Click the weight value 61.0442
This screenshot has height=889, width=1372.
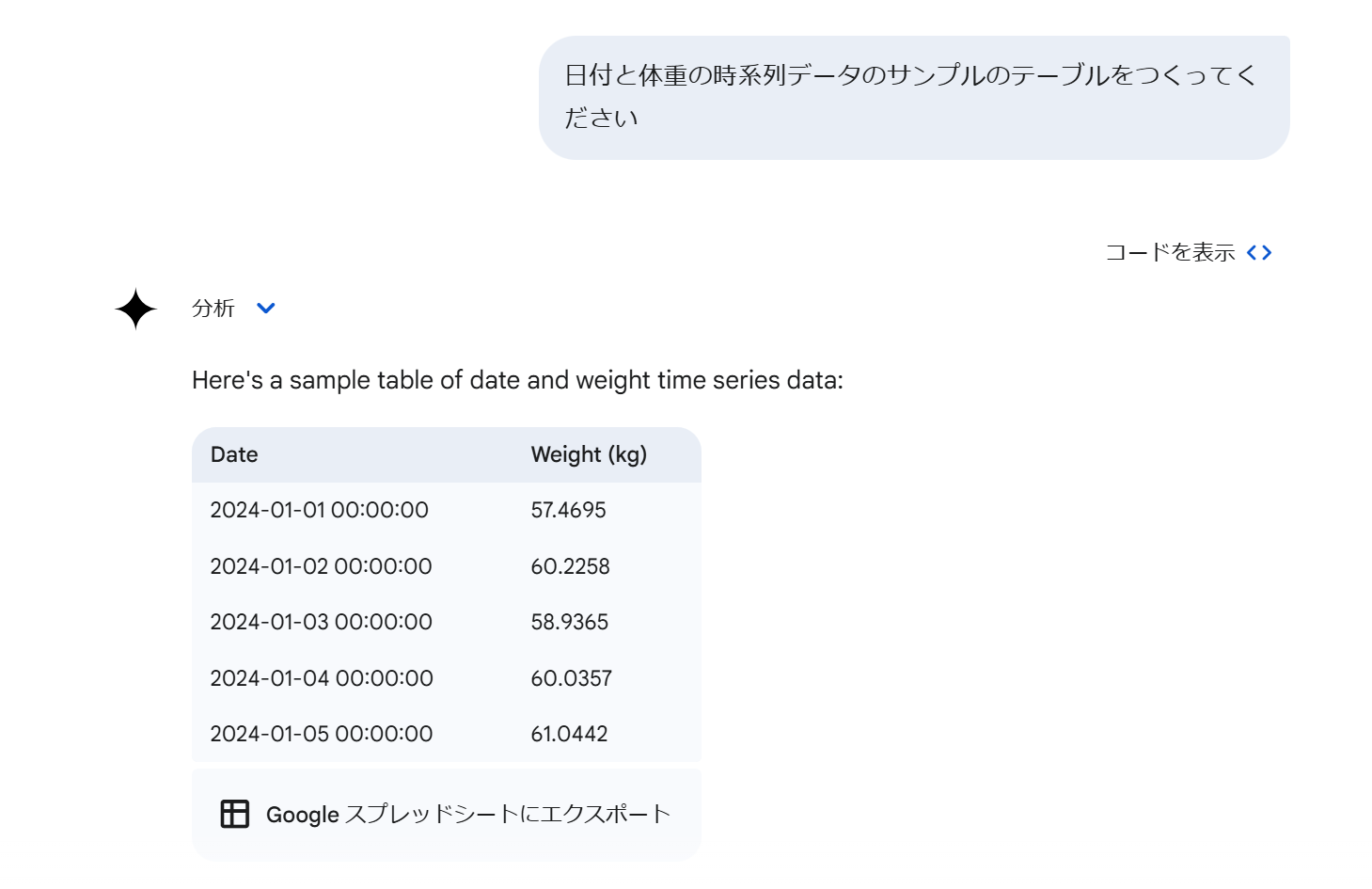click(x=569, y=734)
